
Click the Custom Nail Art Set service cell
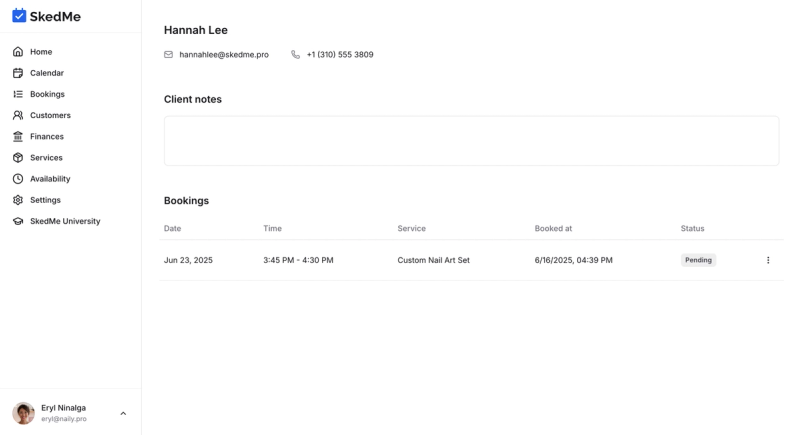(x=434, y=260)
